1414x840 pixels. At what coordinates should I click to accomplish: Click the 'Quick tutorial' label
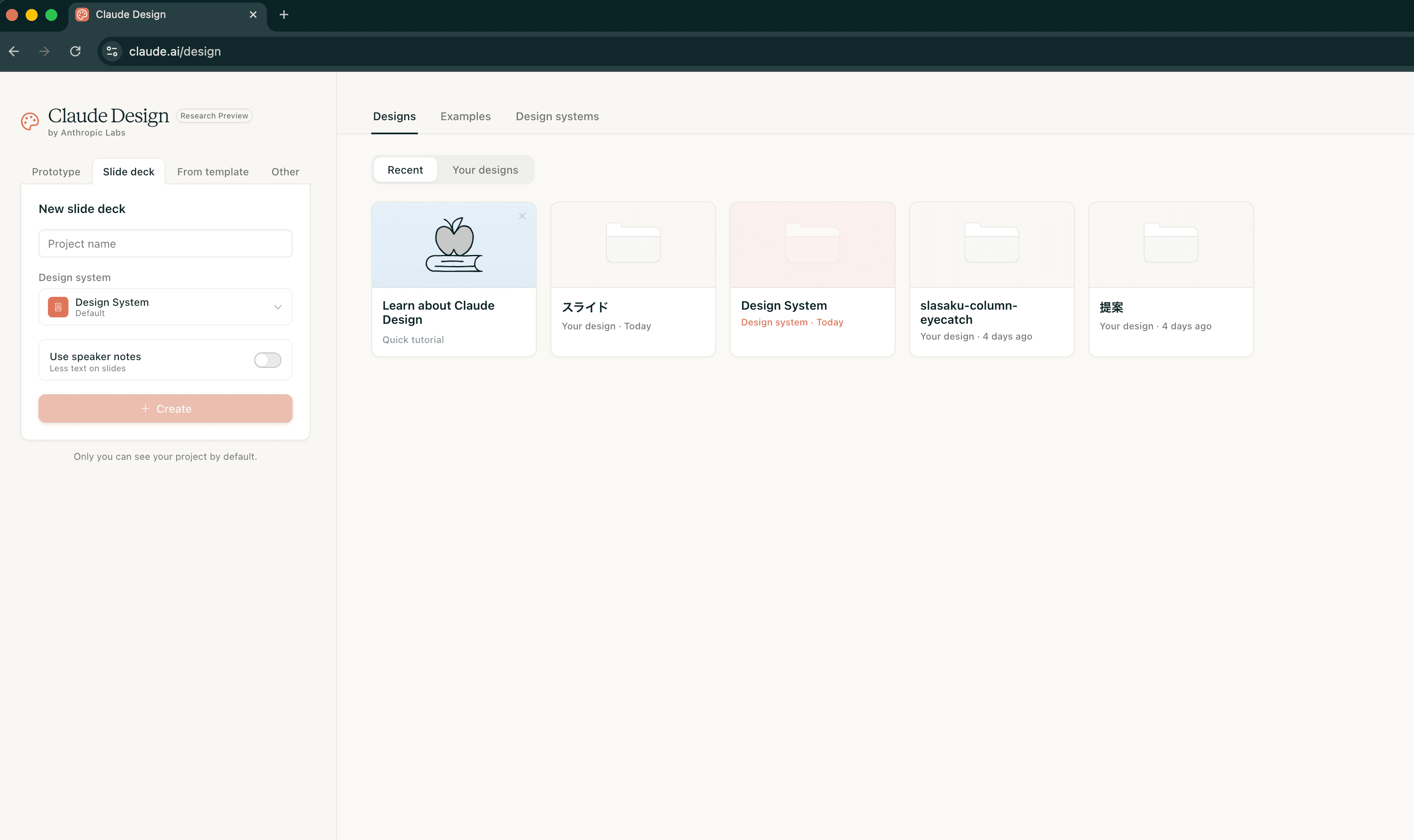[413, 340]
